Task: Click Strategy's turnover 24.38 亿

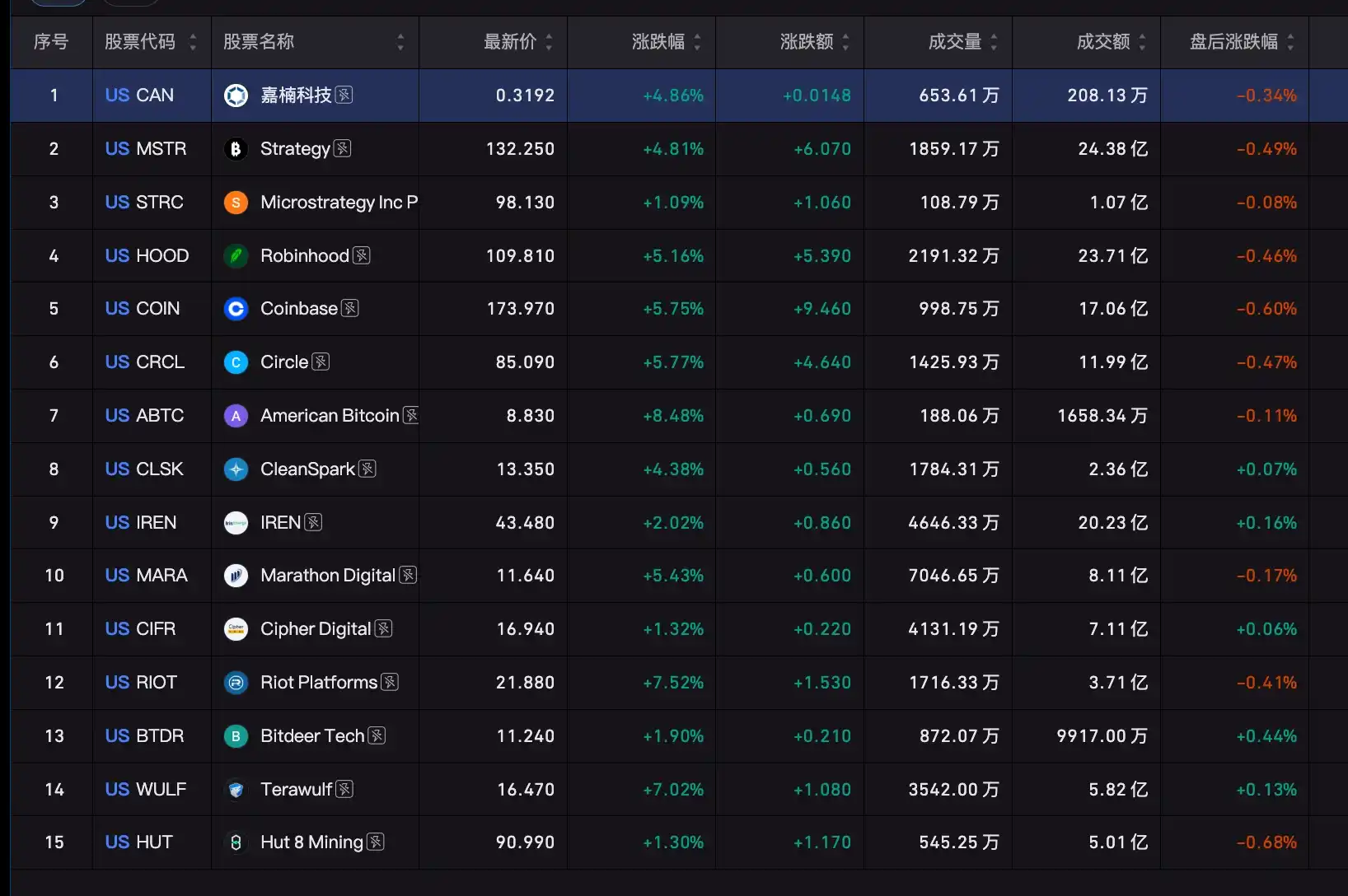Action: click(x=1113, y=149)
